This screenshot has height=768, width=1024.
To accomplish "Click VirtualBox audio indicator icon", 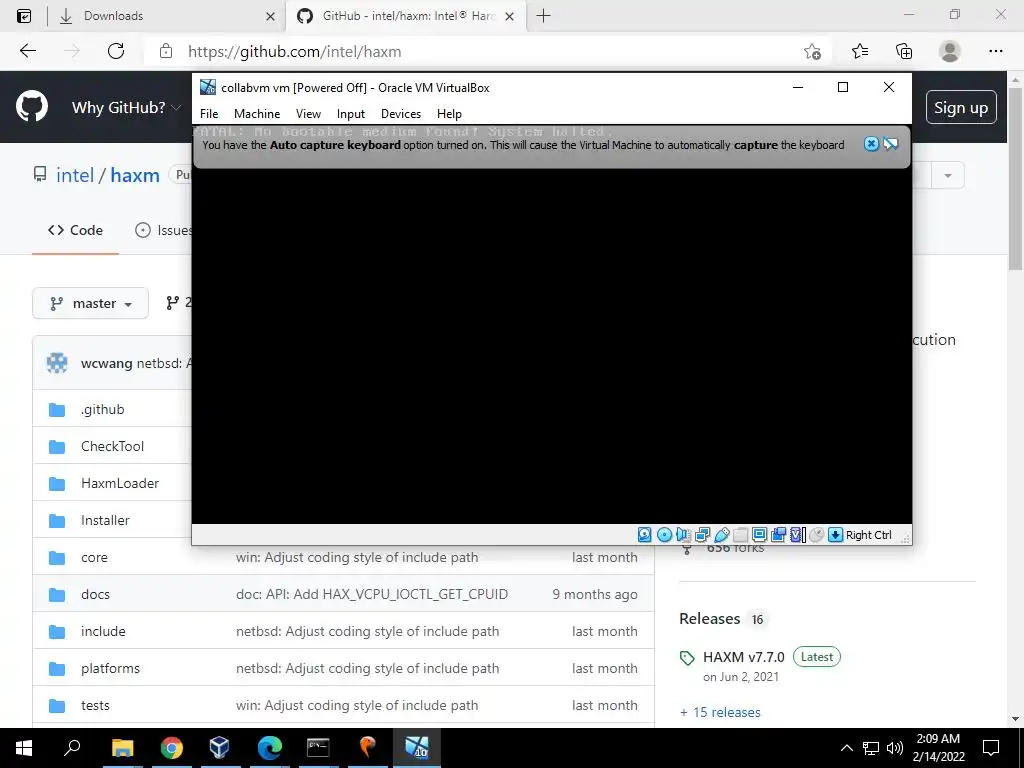I will [683, 535].
